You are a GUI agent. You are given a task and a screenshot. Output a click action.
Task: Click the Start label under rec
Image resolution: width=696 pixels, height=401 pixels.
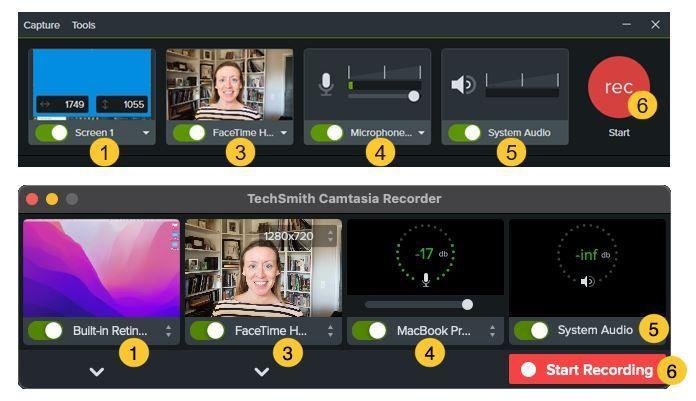pos(619,133)
